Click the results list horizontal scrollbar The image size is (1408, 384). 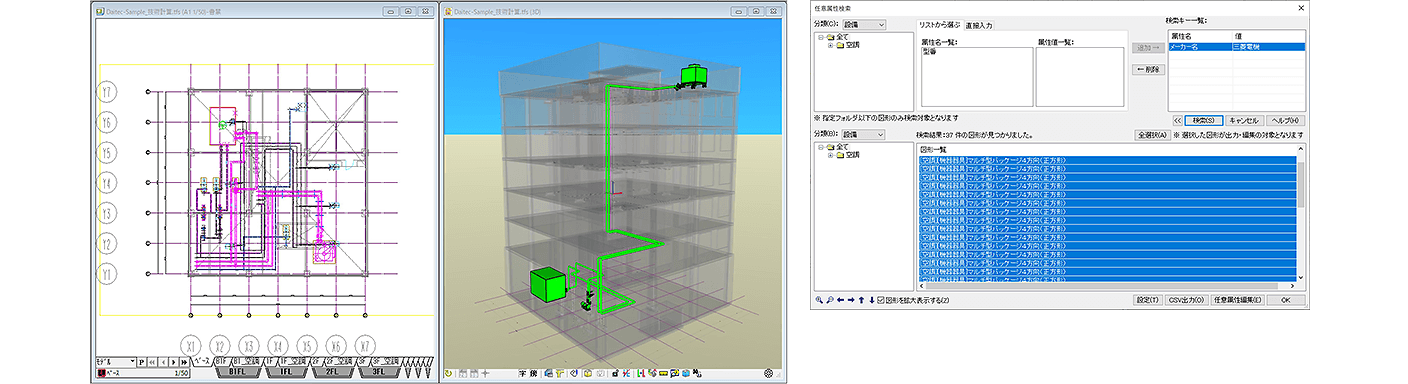(x=1105, y=286)
